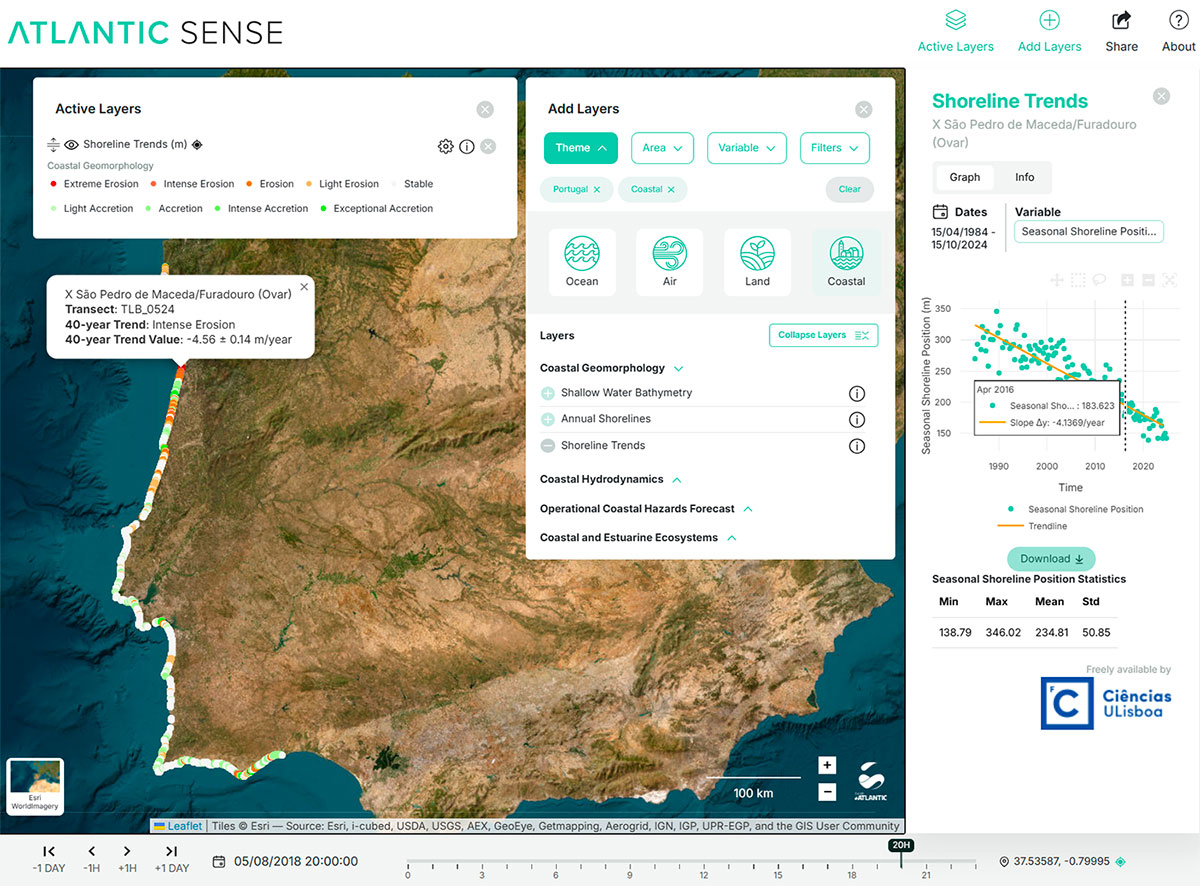Reset chart axes with autoscale icon
Screen dimensions: 1200x886
[1169, 280]
